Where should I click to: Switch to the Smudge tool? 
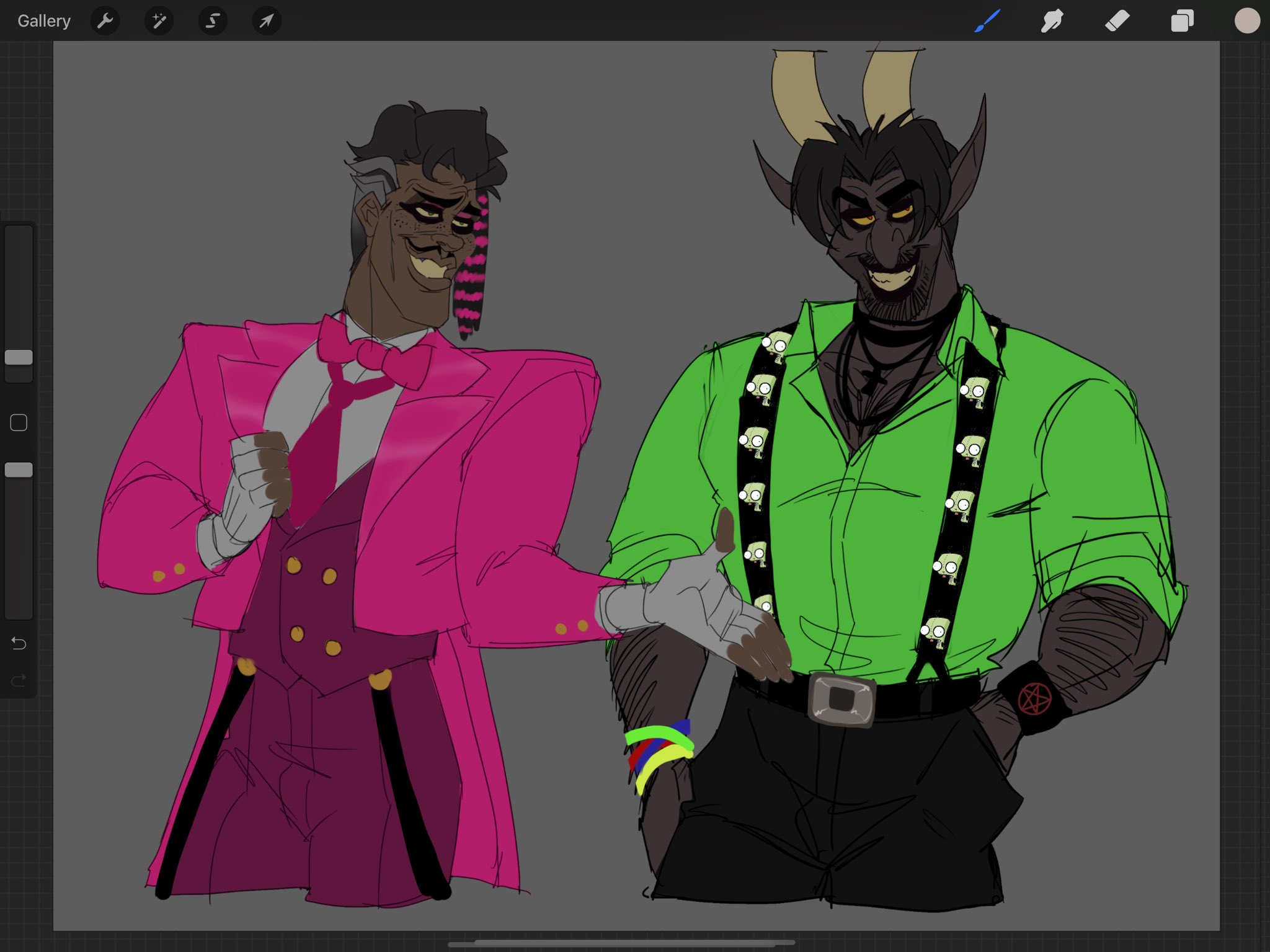(x=1052, y=20)
